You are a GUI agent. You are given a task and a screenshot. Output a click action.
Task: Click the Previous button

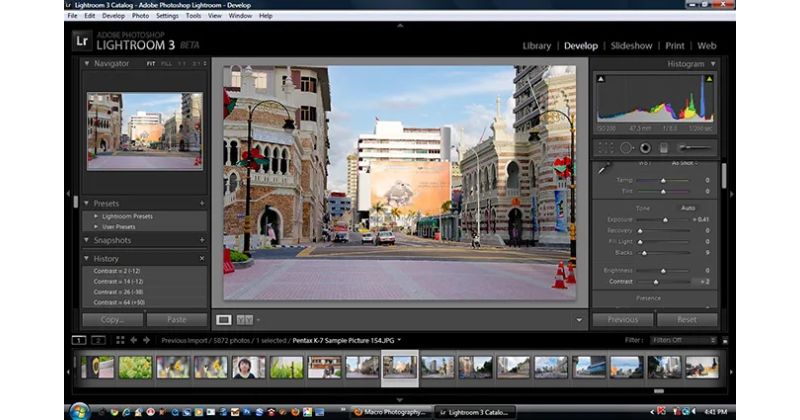tap(622, 319)
